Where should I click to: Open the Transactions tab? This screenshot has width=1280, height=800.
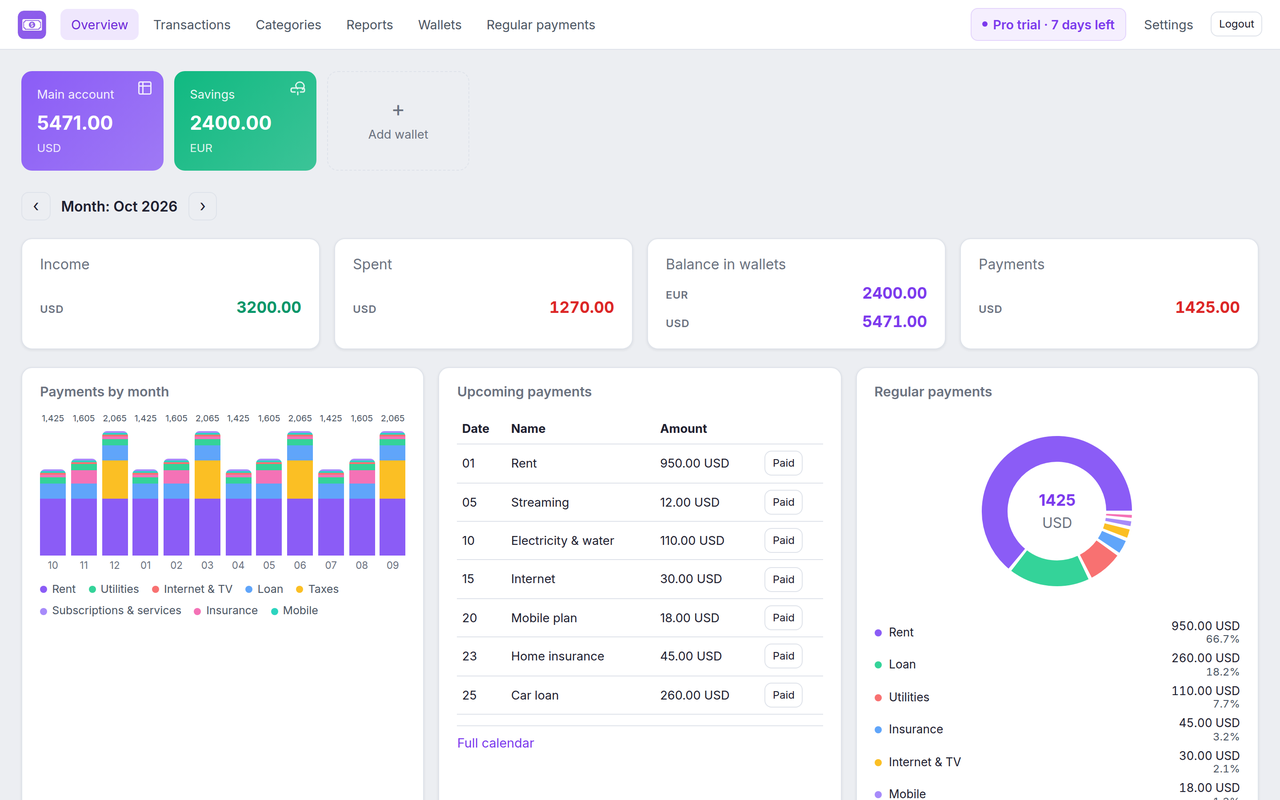point(192,24)
